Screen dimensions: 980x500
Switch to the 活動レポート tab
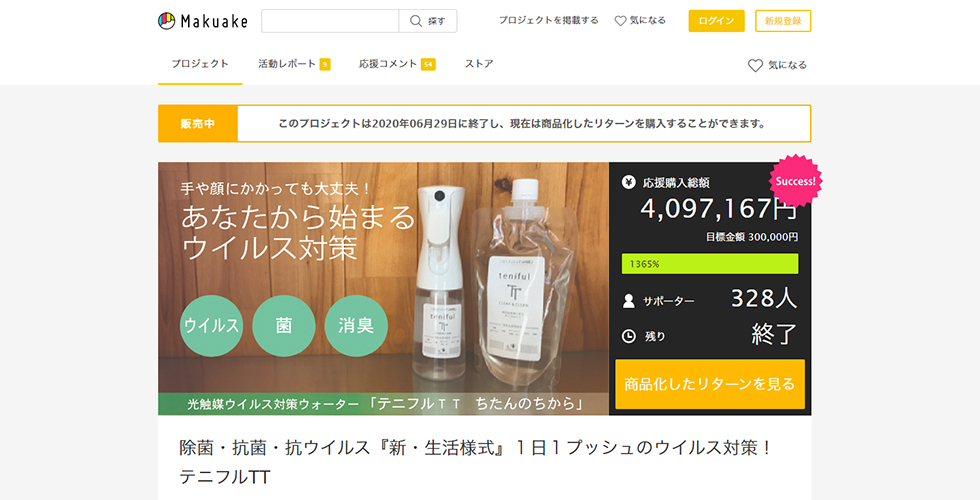coord(288,64)
